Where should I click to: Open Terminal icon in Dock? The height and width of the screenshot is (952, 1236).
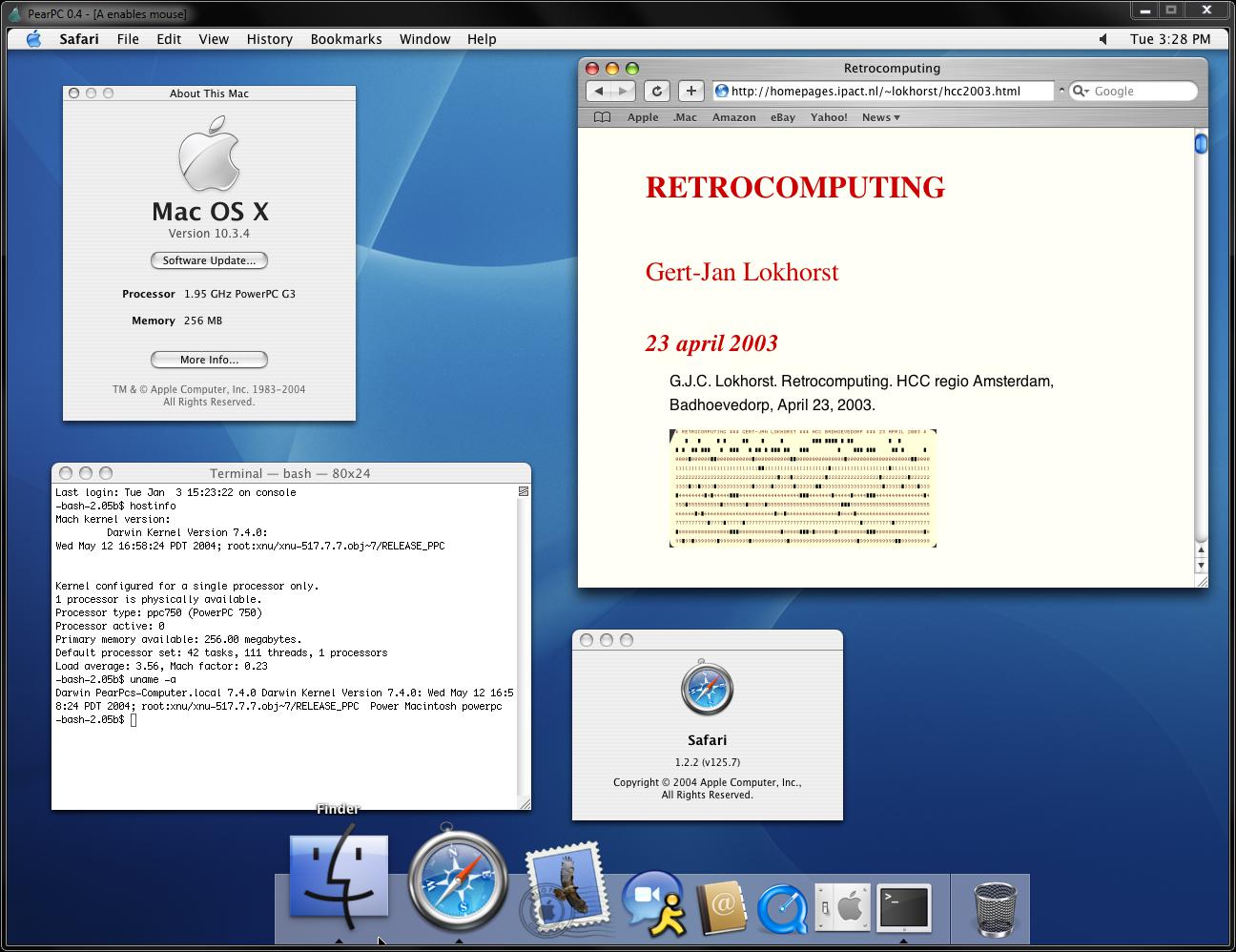tap(904, 907)
